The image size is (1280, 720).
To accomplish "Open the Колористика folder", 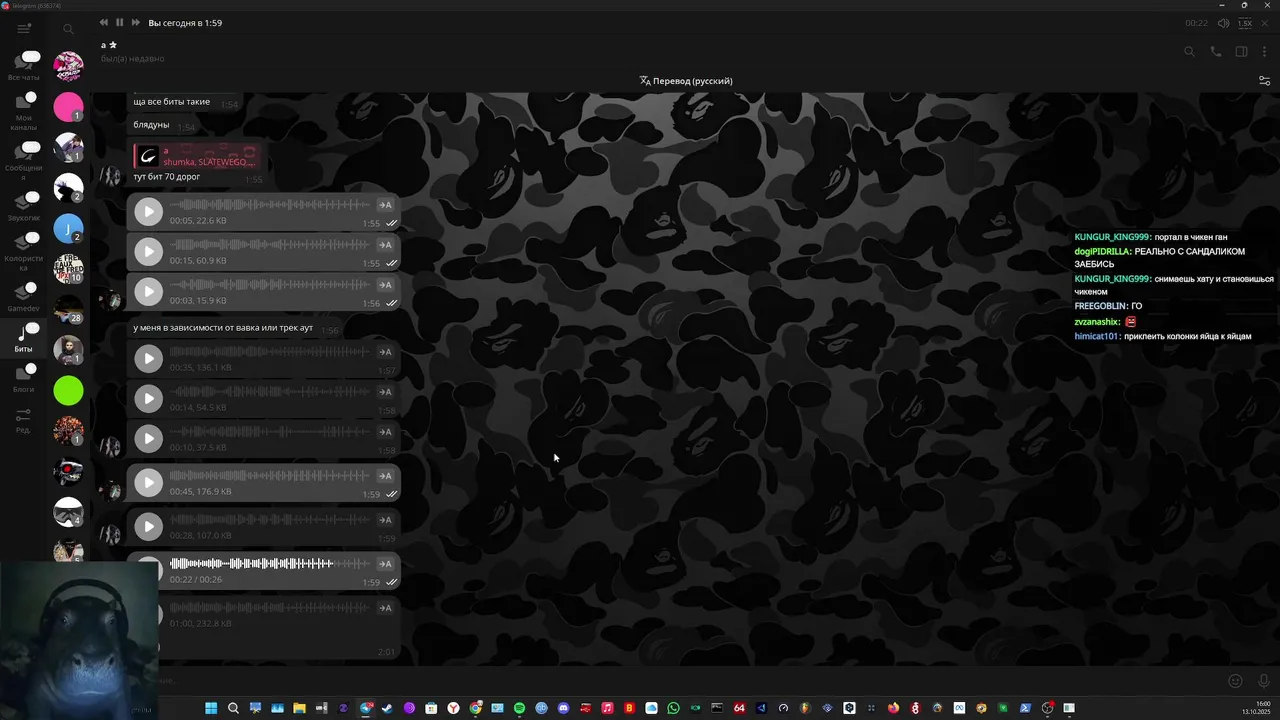I will (24, 252).
